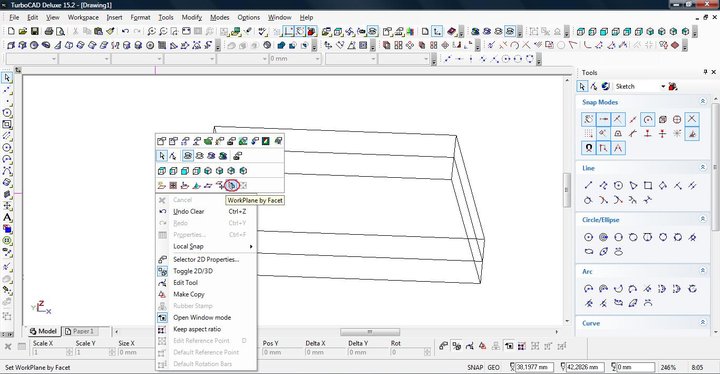Collapse the Arc section
Image resolution: width=720 pixels, height=374 pixels.
click(703, 271)
